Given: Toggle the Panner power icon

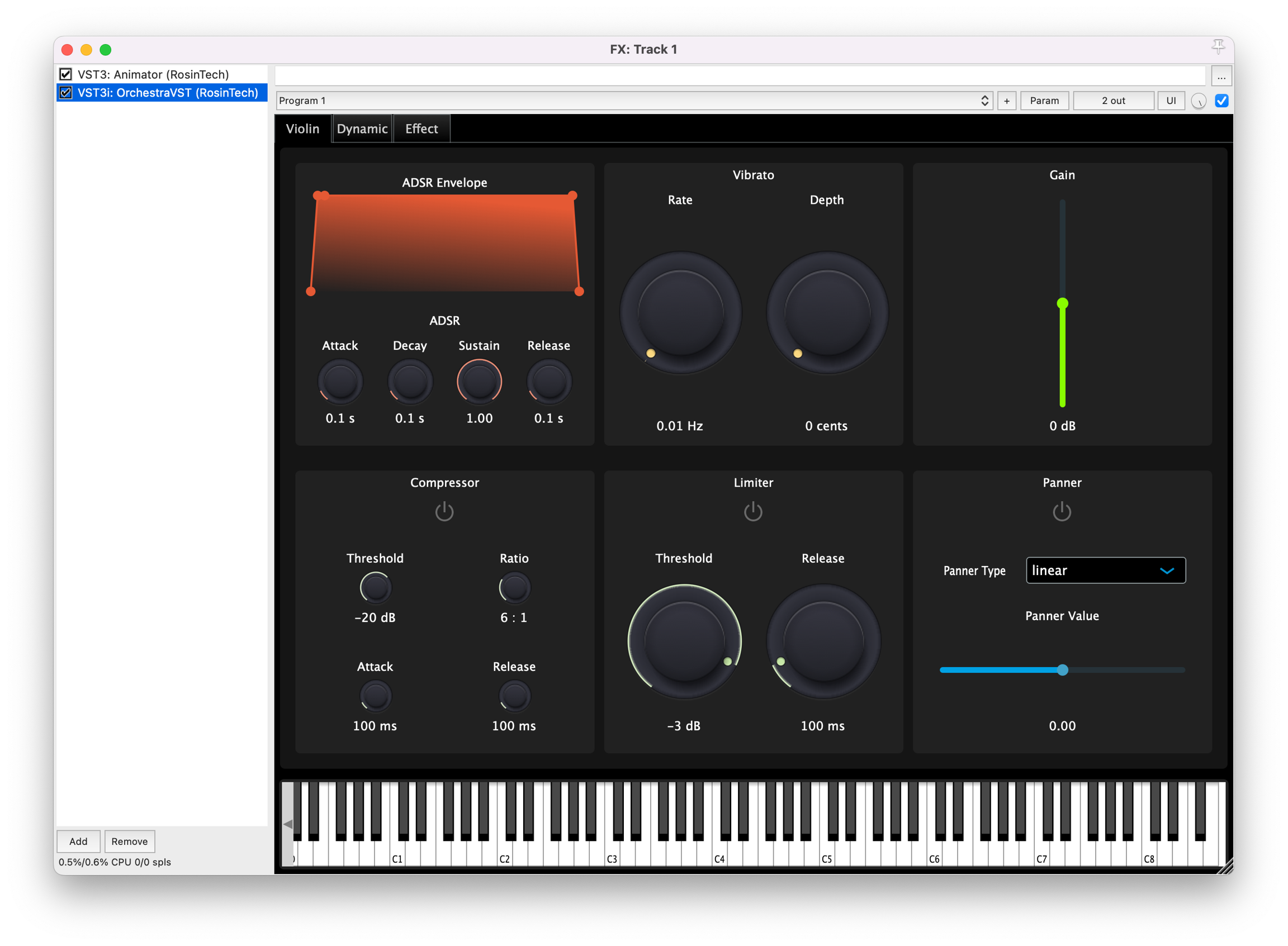Looking at the screenshot, I should pyautogui.click(x=1062, y=511).
